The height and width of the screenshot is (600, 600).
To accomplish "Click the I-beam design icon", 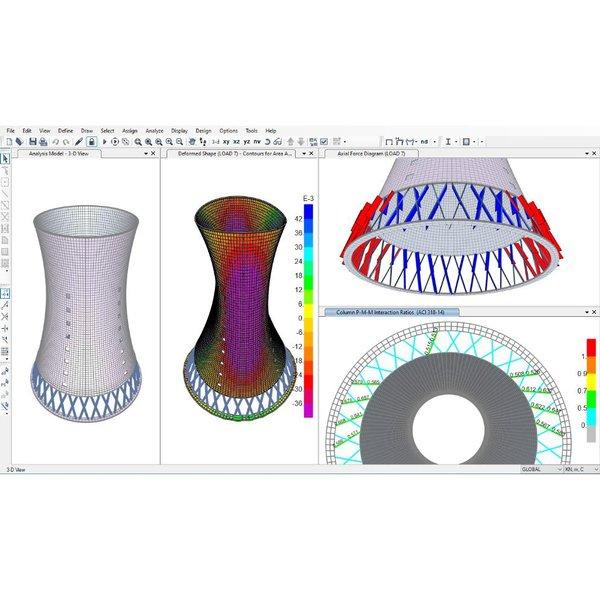I will coord(448,142).
